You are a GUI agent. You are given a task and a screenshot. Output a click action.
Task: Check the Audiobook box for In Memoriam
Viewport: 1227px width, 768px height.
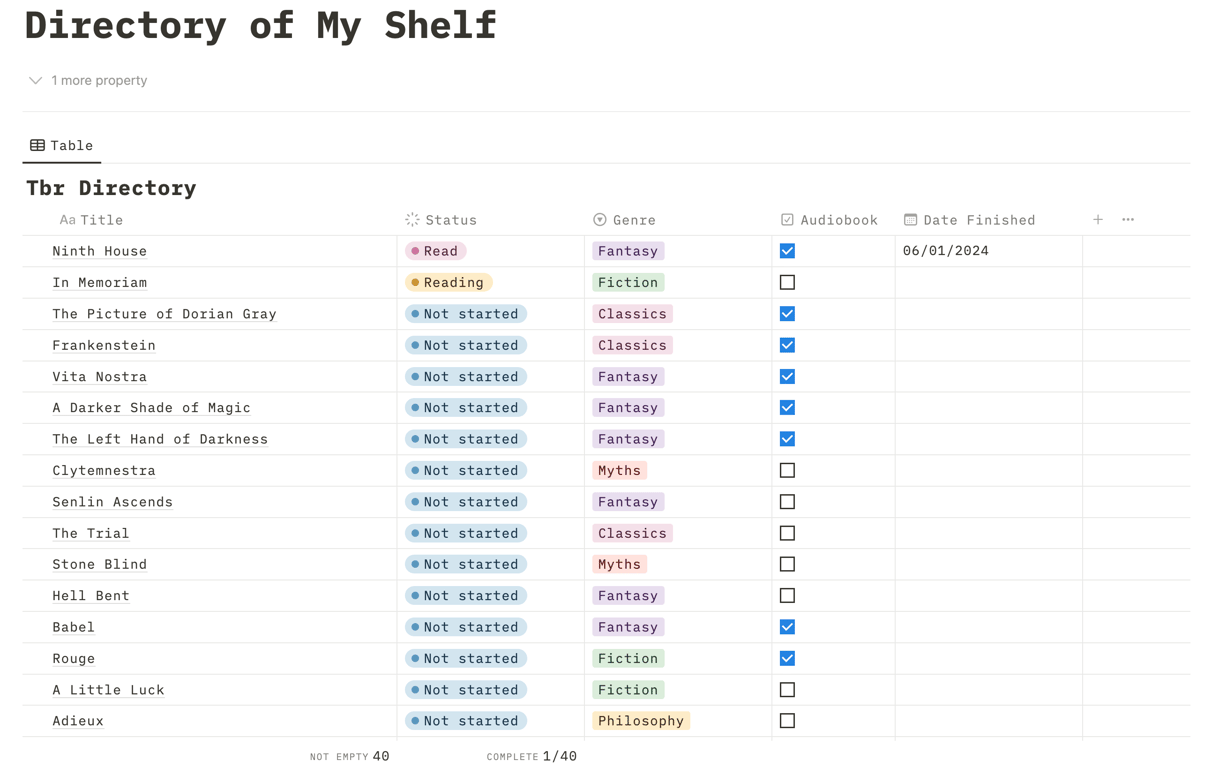tap(787, 283)
